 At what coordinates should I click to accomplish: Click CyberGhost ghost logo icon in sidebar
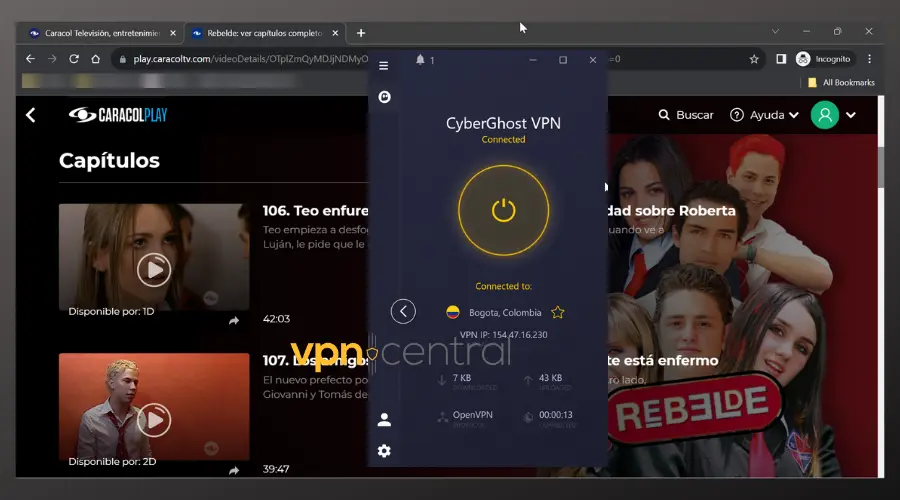[x=384, y=97]
